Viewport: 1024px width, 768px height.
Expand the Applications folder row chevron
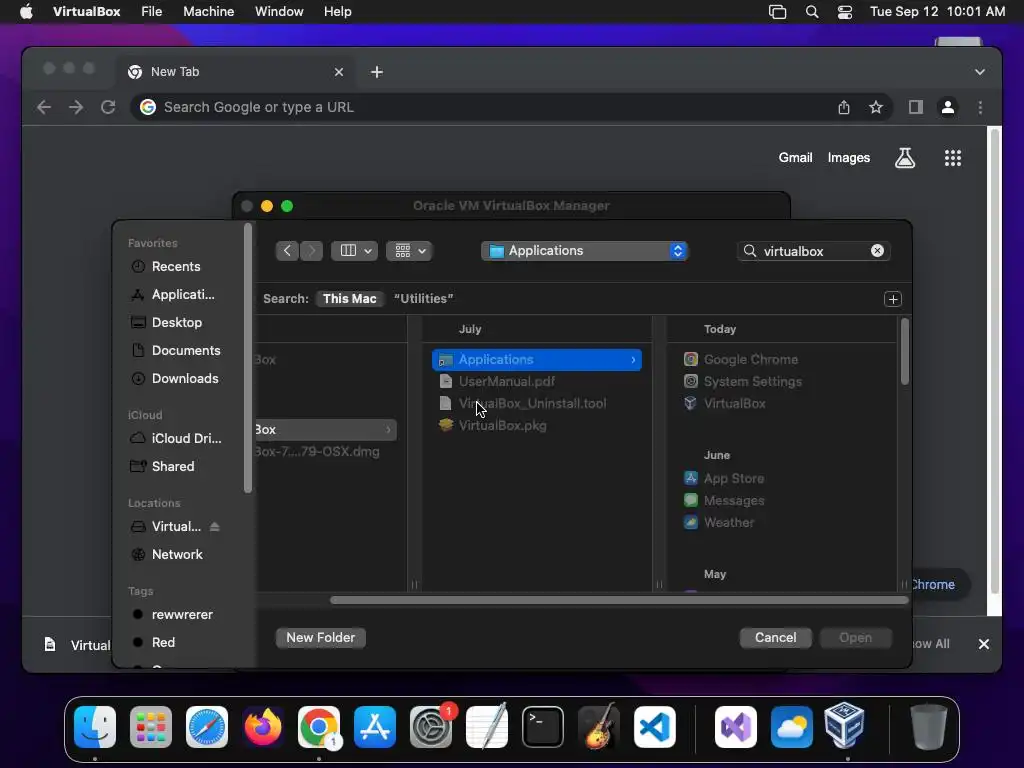click(633, 360)
